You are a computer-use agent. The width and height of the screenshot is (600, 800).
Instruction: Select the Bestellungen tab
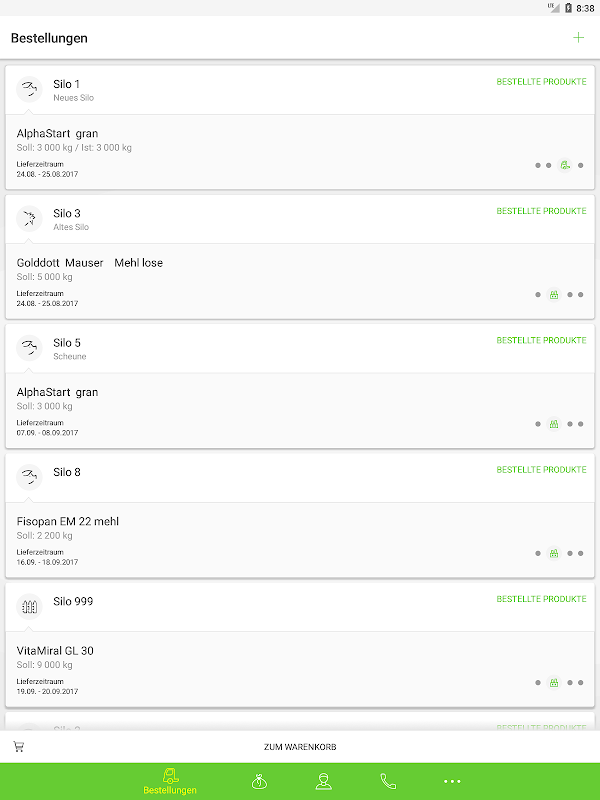coord(170,782)
